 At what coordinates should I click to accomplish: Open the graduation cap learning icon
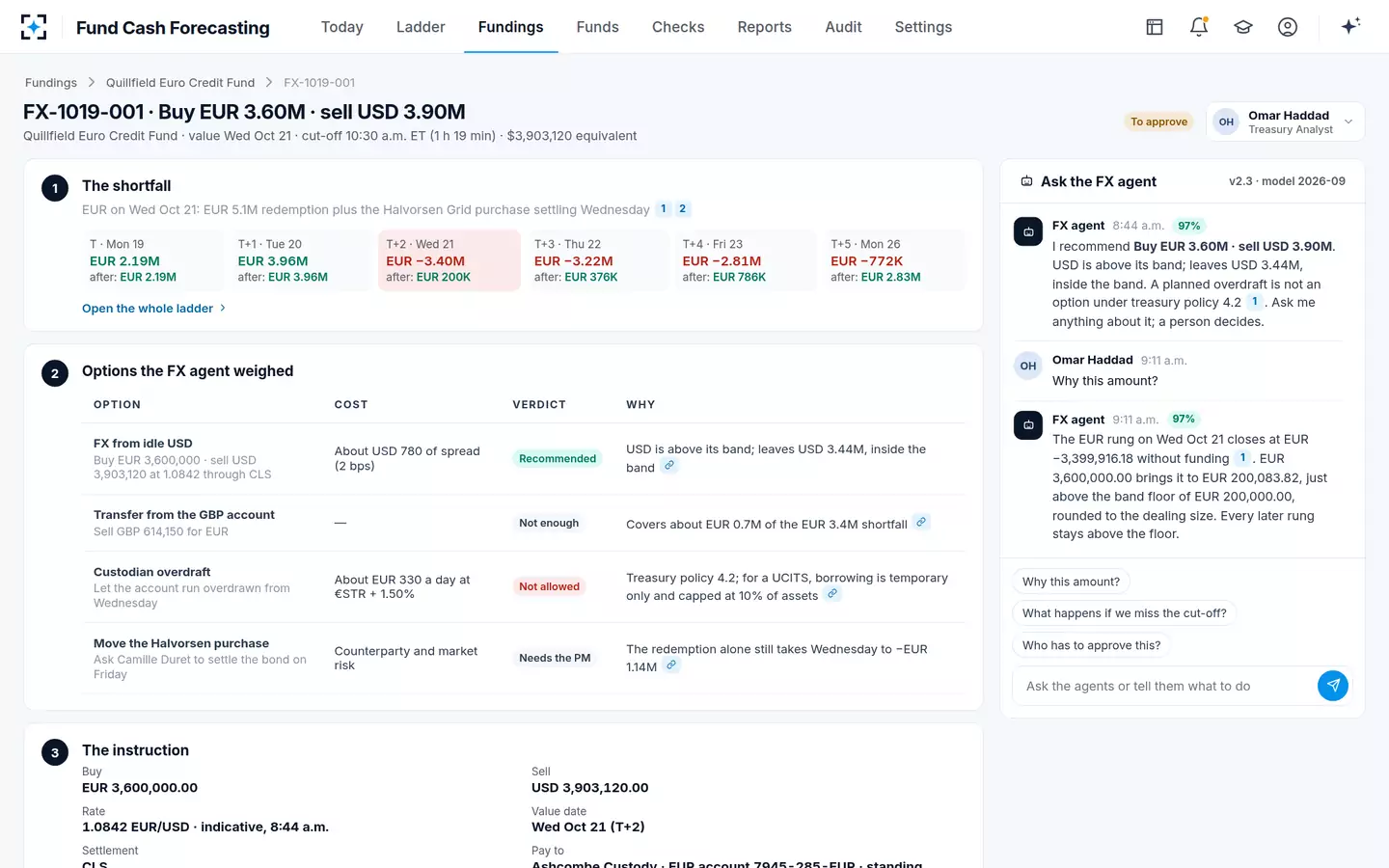tap(1243, 27)
